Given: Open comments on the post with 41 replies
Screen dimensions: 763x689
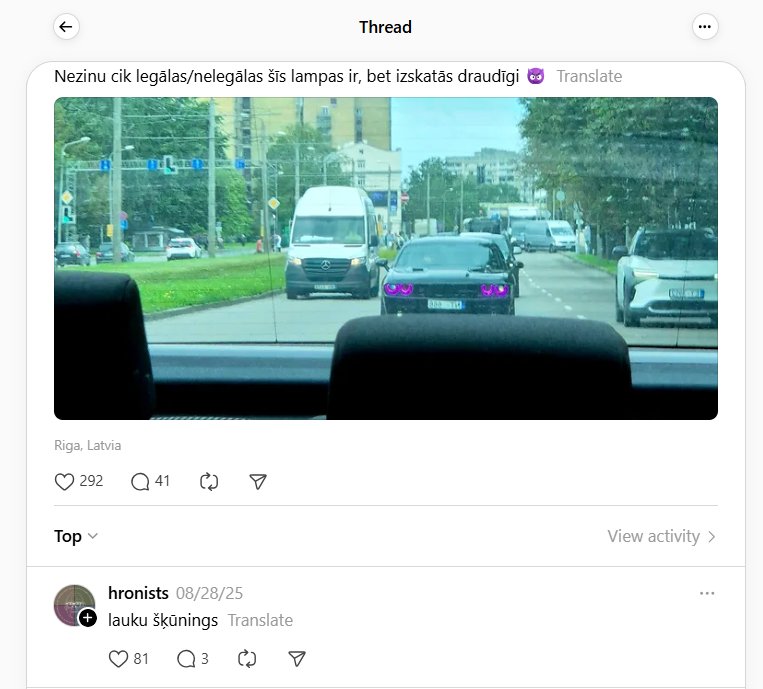Looking at the screenshot, I should (140, 482).
